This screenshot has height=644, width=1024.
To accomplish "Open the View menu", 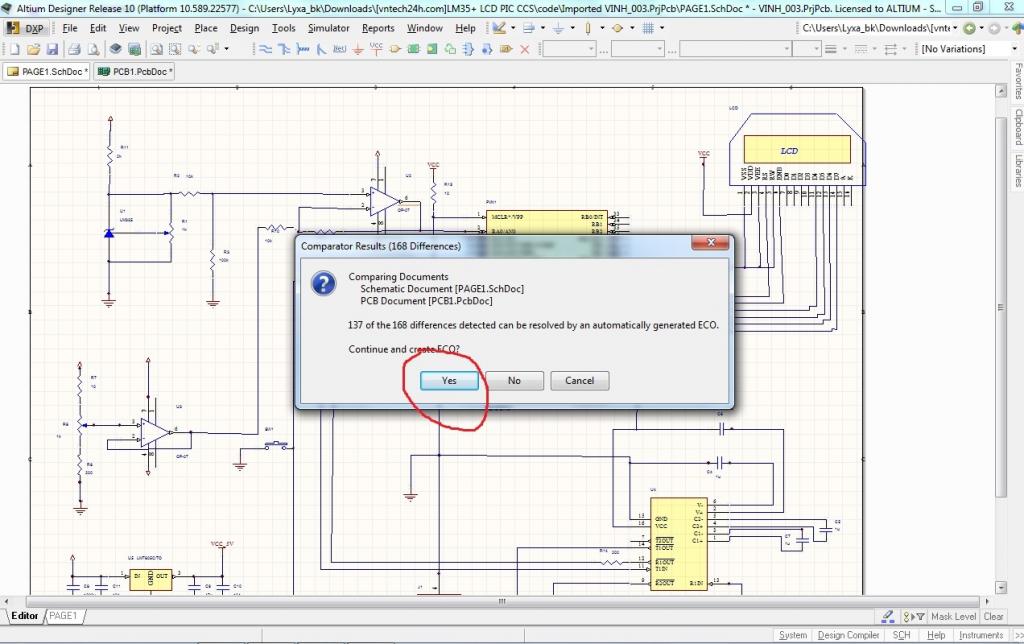I will click(129, 28).
